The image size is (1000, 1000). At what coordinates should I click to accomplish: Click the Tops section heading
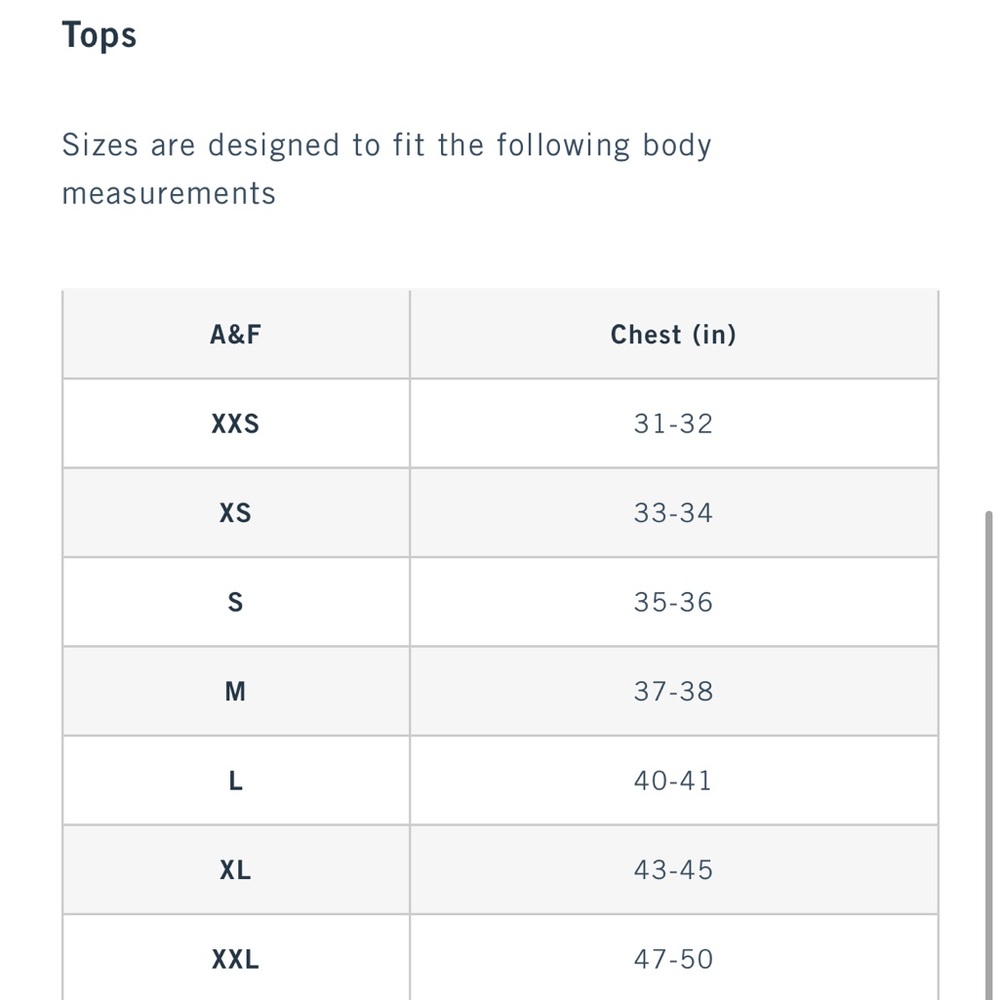[99, 35]
